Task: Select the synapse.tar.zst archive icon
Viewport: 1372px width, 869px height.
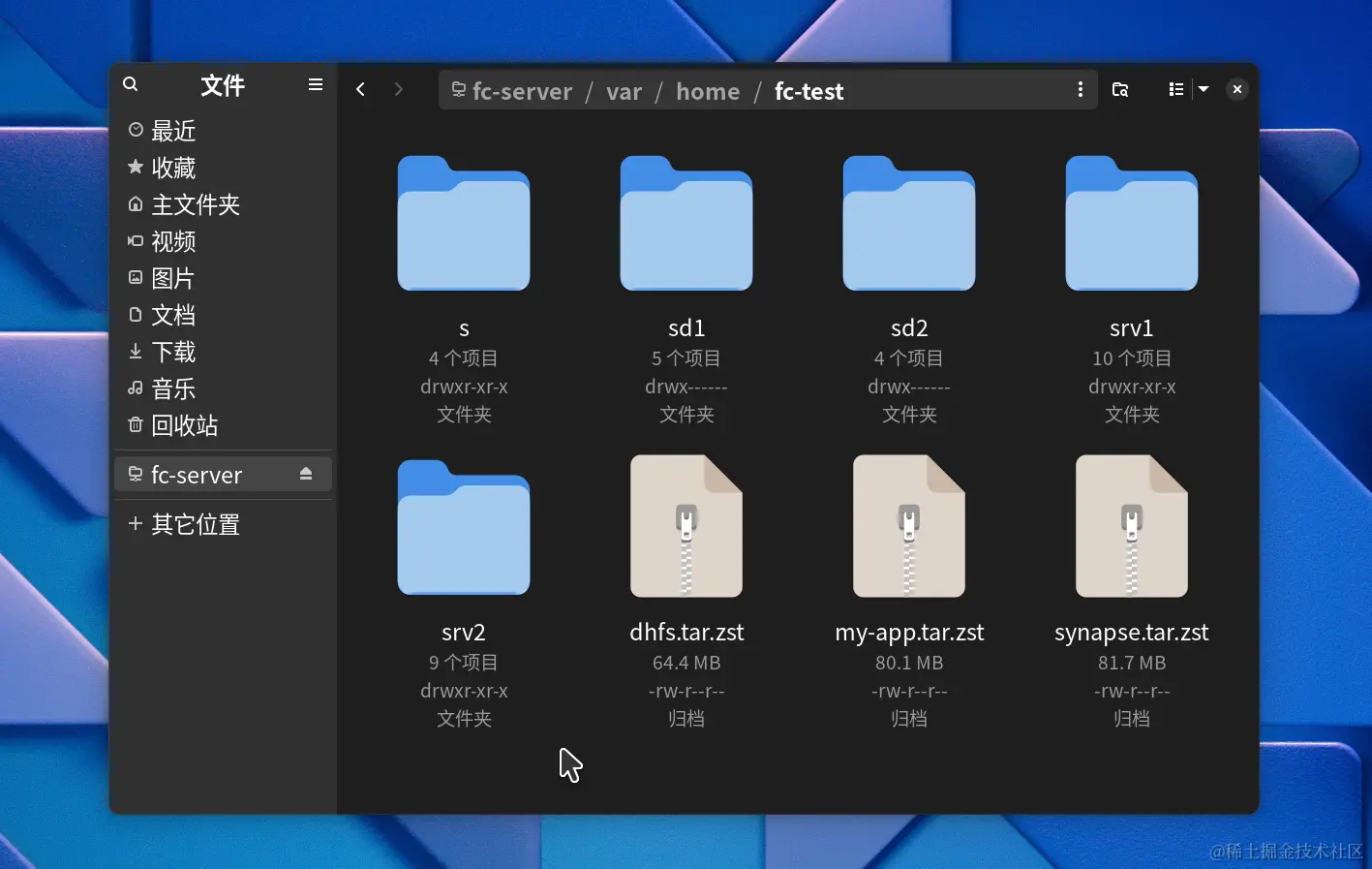Action: point(1132,526)
